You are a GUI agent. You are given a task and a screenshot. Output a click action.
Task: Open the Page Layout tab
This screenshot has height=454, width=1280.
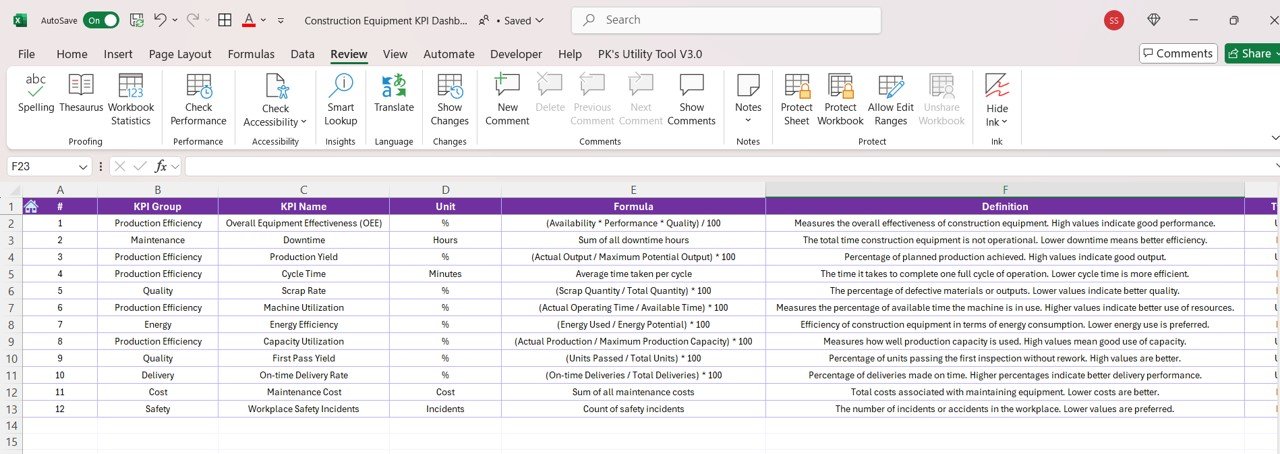[x=180, y=54]
